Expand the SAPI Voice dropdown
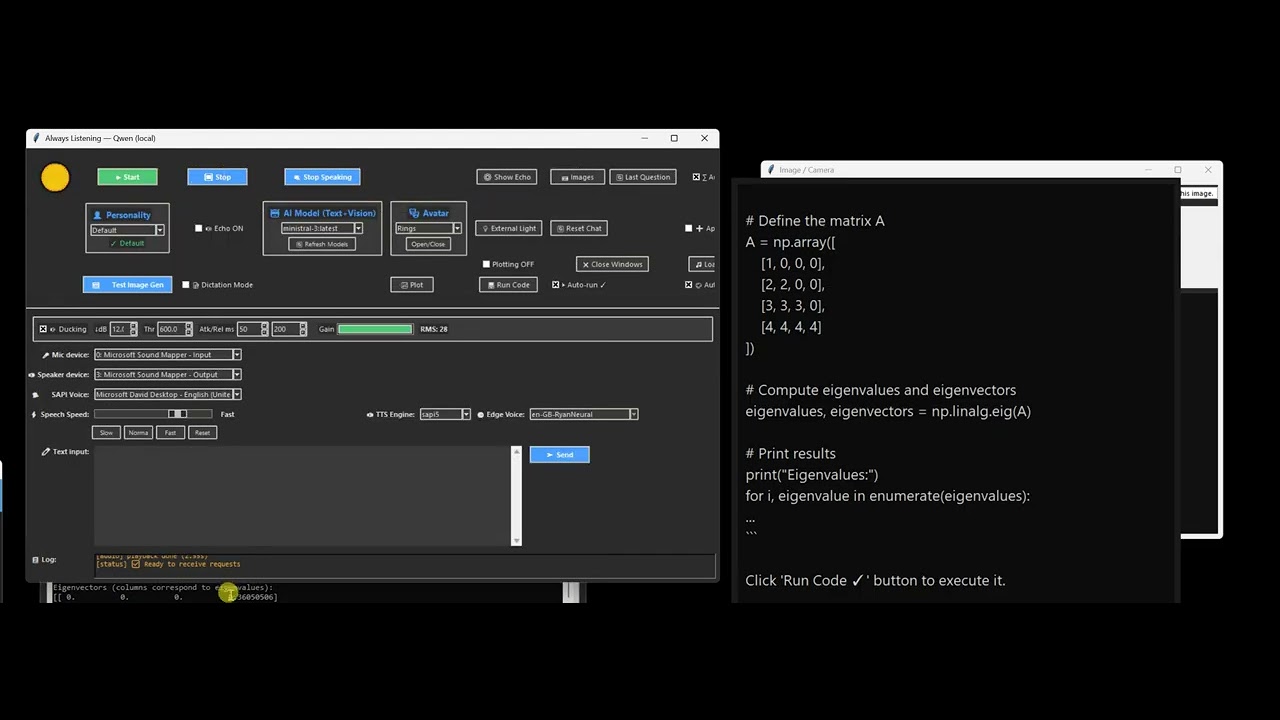 [168, 395]
